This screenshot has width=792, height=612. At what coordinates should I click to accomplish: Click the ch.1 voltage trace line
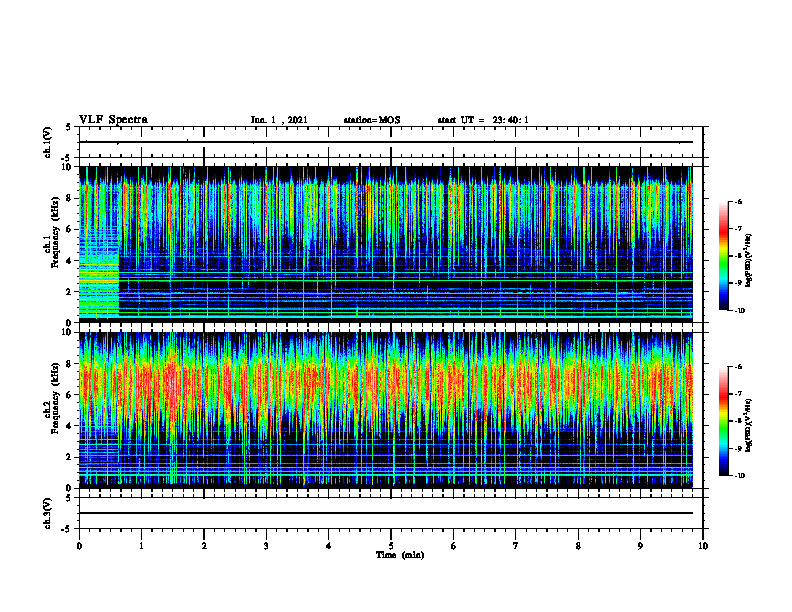[x=386, y=142]
